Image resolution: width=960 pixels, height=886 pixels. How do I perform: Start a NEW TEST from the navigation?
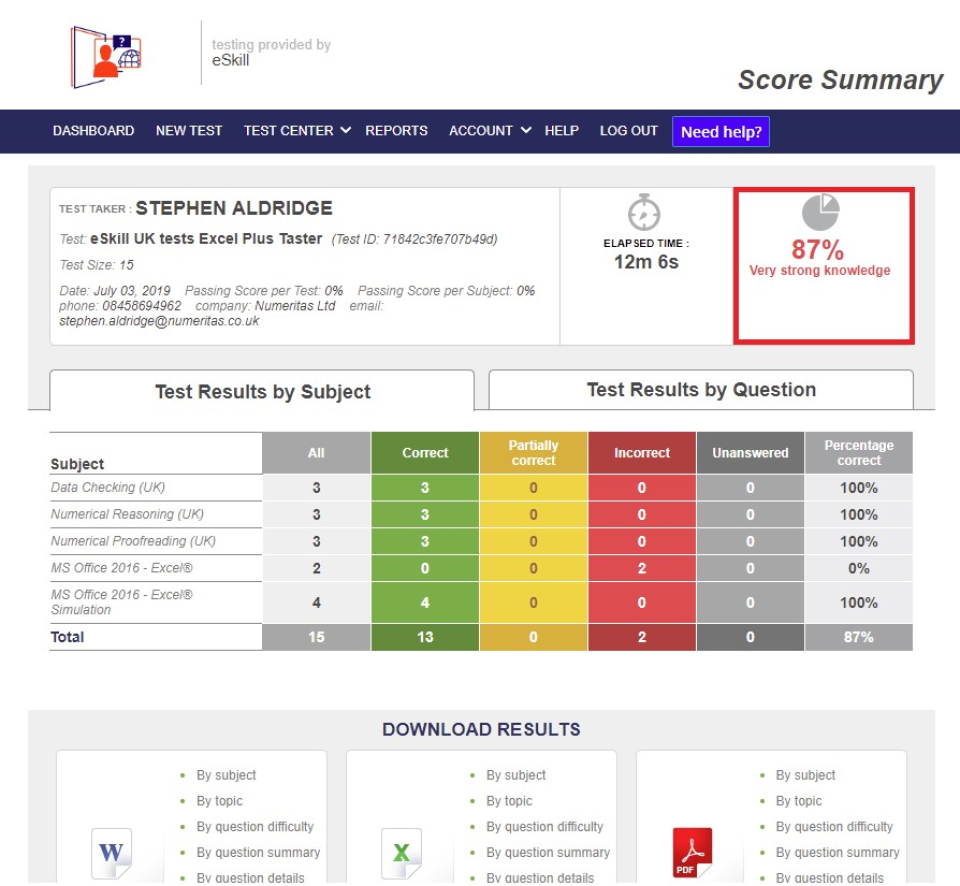189,130
